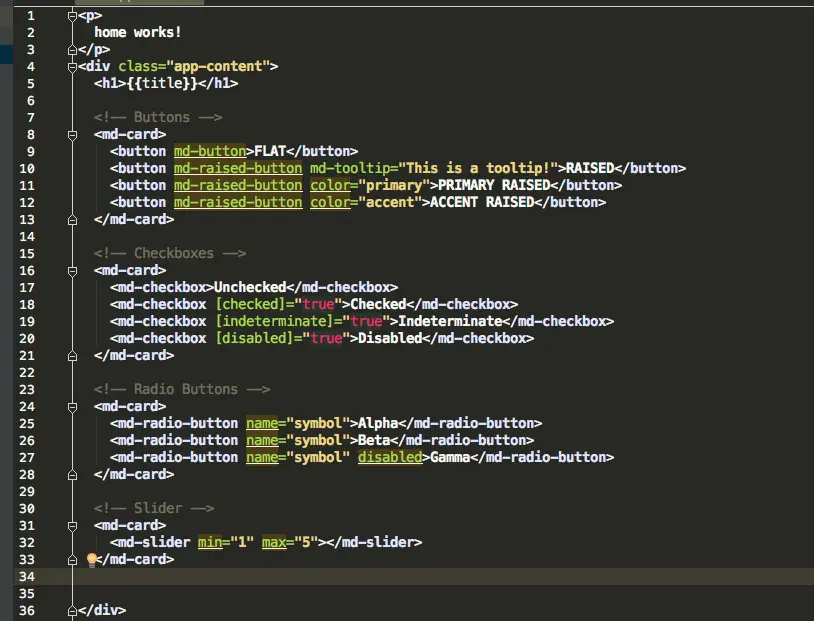Click the 'Buttons' comment on line 7
The width and height of the screenshot is (814, 621).
point(158,117)
